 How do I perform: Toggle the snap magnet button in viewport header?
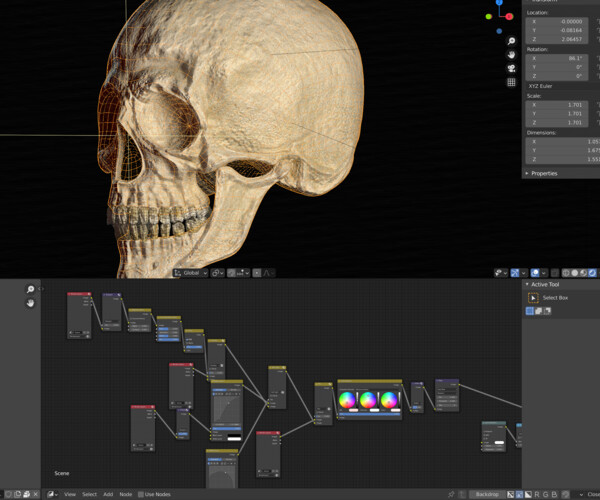click(231, 273)
